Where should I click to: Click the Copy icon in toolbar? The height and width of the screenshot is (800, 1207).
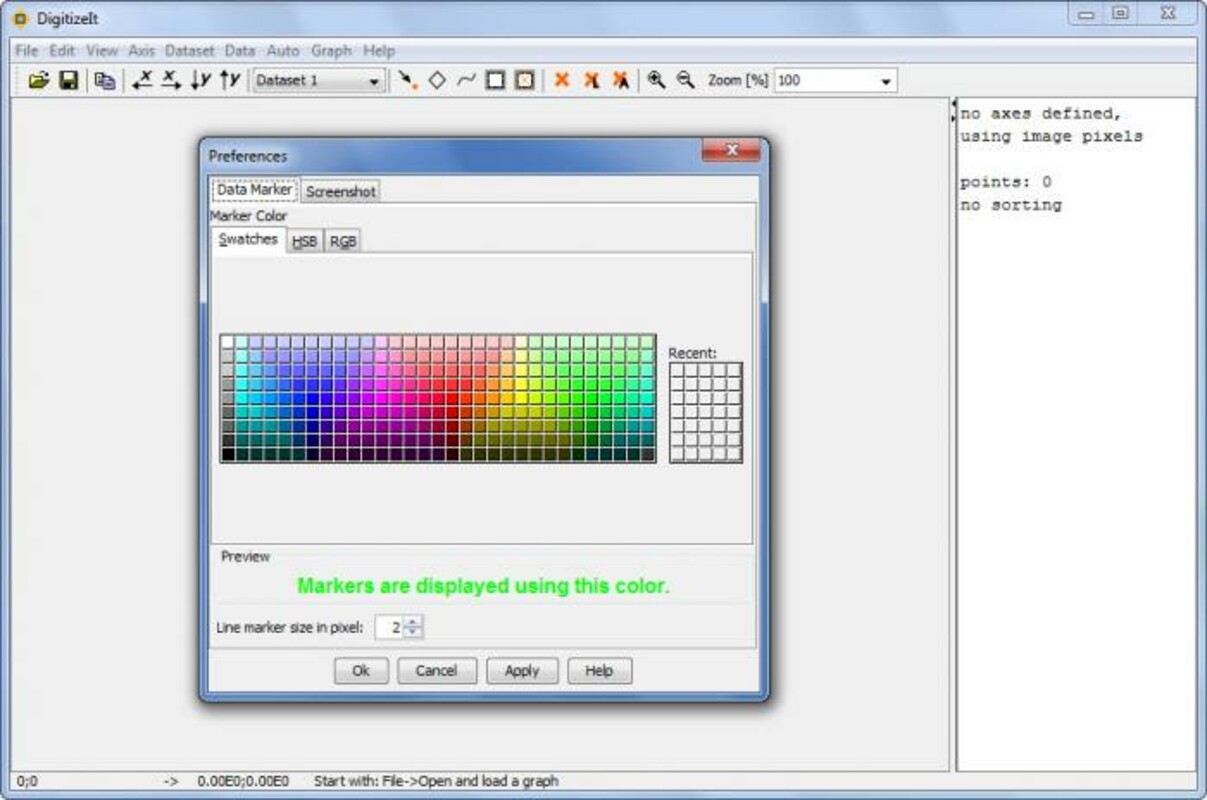coord(104,81)
